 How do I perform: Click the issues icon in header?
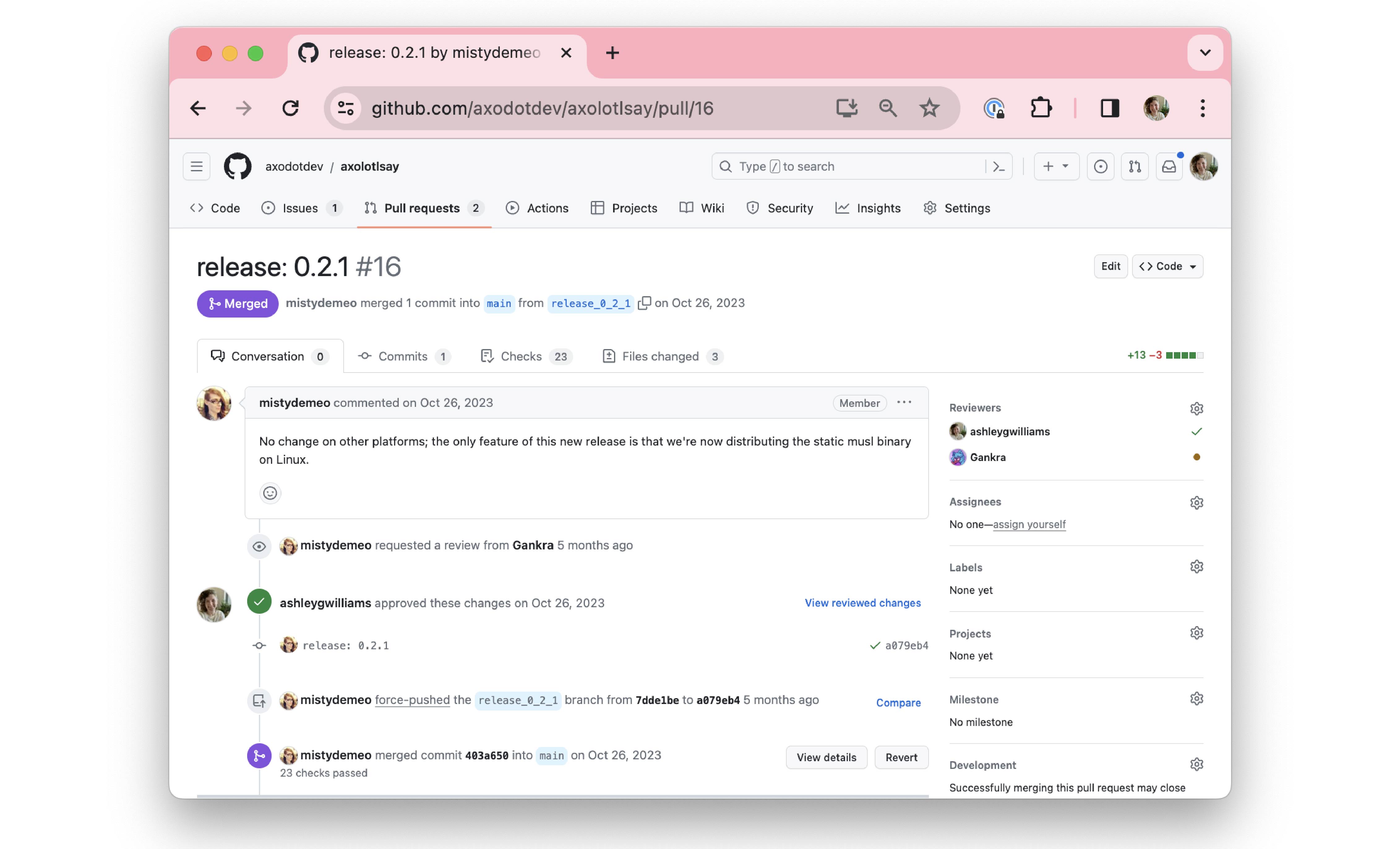click(x=1100, y=166)
